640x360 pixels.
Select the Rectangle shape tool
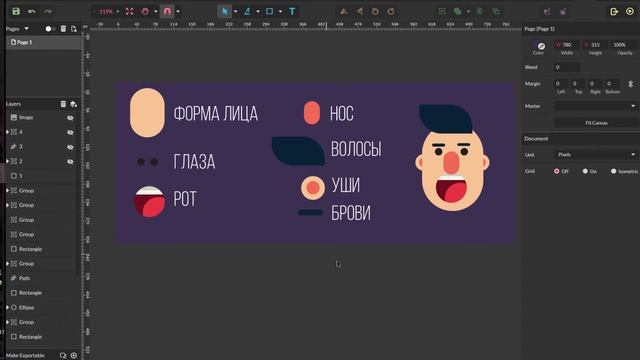[x=269, y=11]
